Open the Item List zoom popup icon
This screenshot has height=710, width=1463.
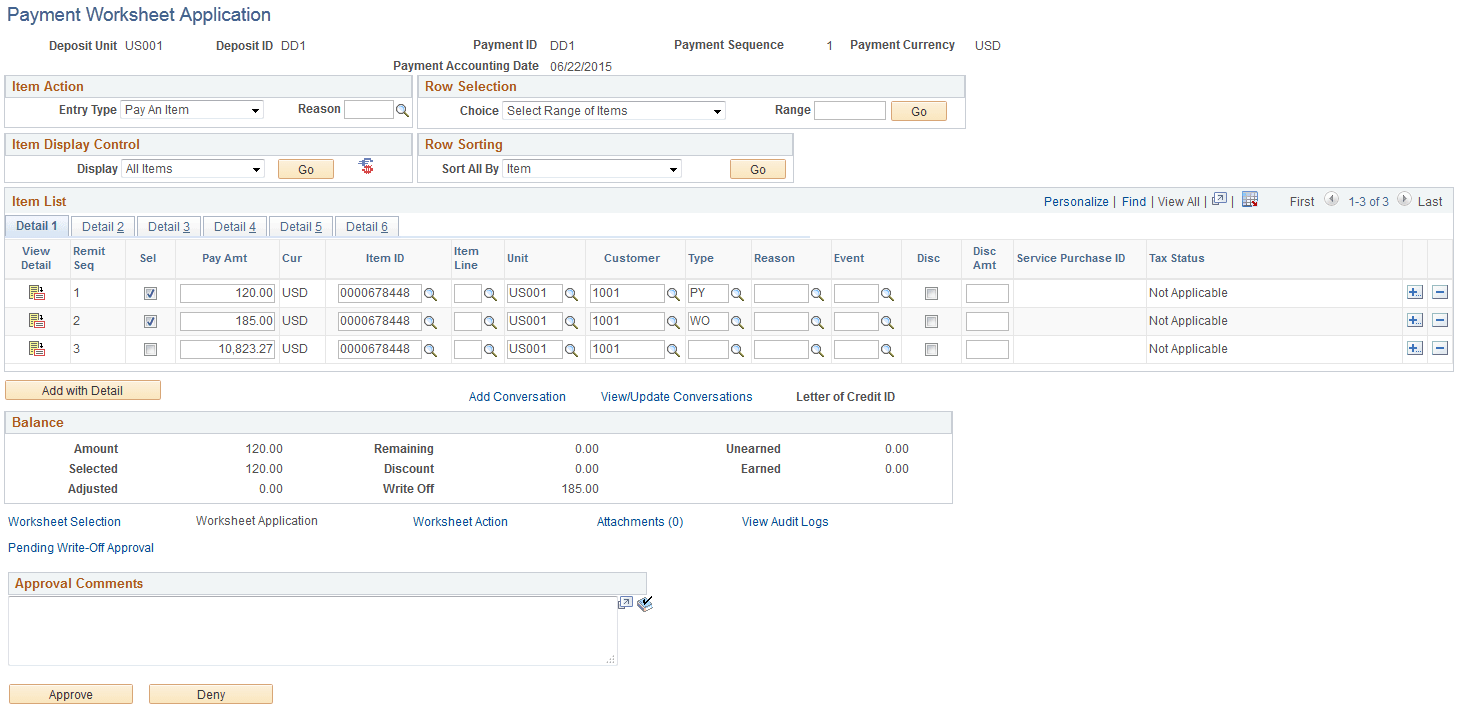click(1219, 199)
